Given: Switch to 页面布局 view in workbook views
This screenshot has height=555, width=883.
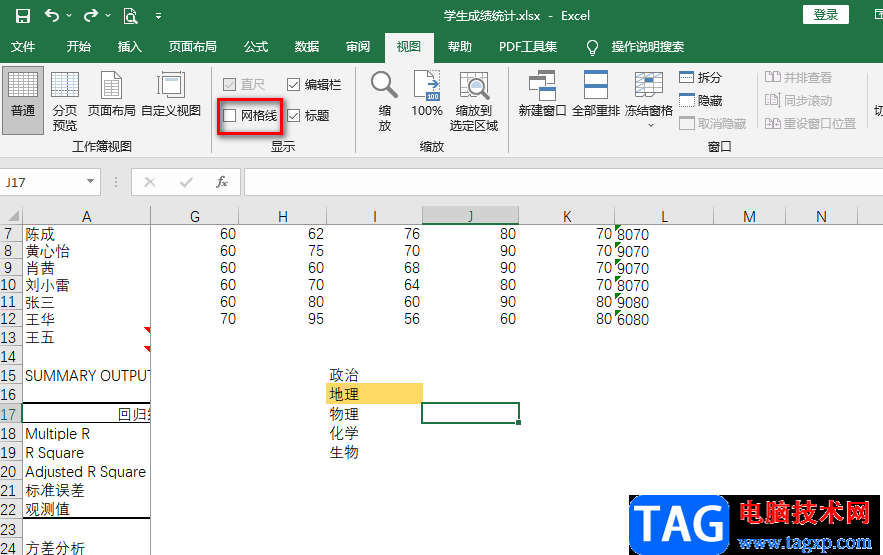Looking at the screenshot, I should (112, 95).
